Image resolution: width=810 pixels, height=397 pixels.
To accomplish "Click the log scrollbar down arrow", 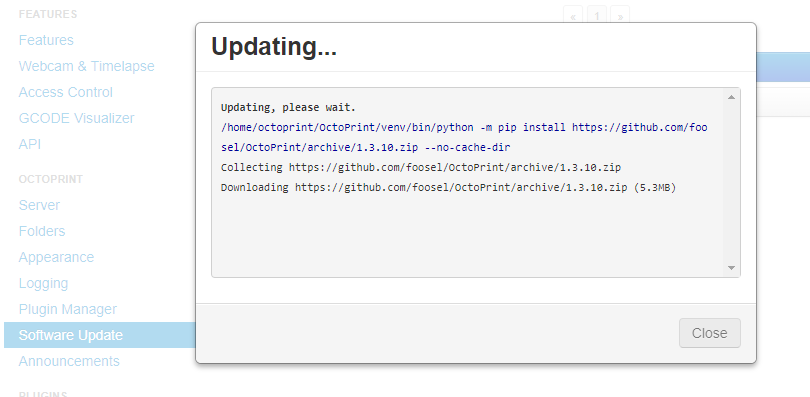I will [731, 267].
